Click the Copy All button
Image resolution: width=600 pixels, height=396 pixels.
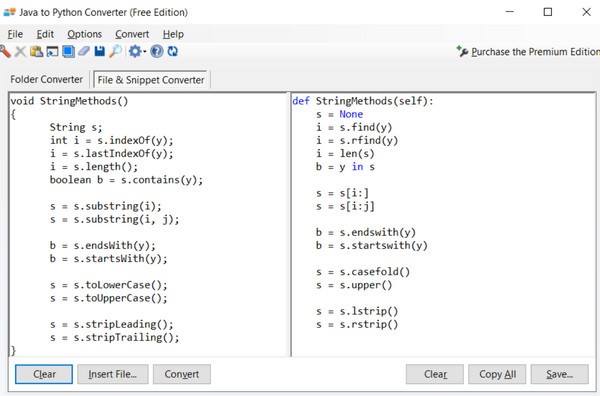(x=497, y=374)
